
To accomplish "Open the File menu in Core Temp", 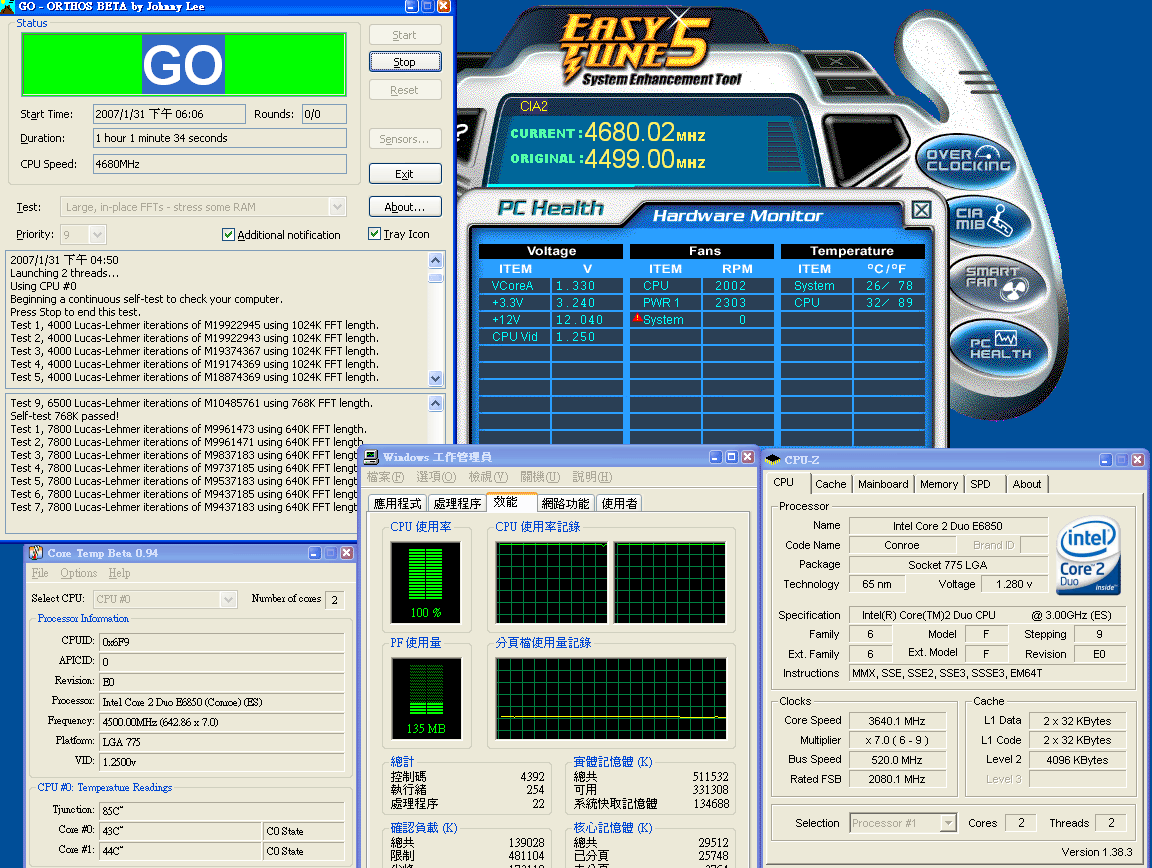I will (40, 573).
